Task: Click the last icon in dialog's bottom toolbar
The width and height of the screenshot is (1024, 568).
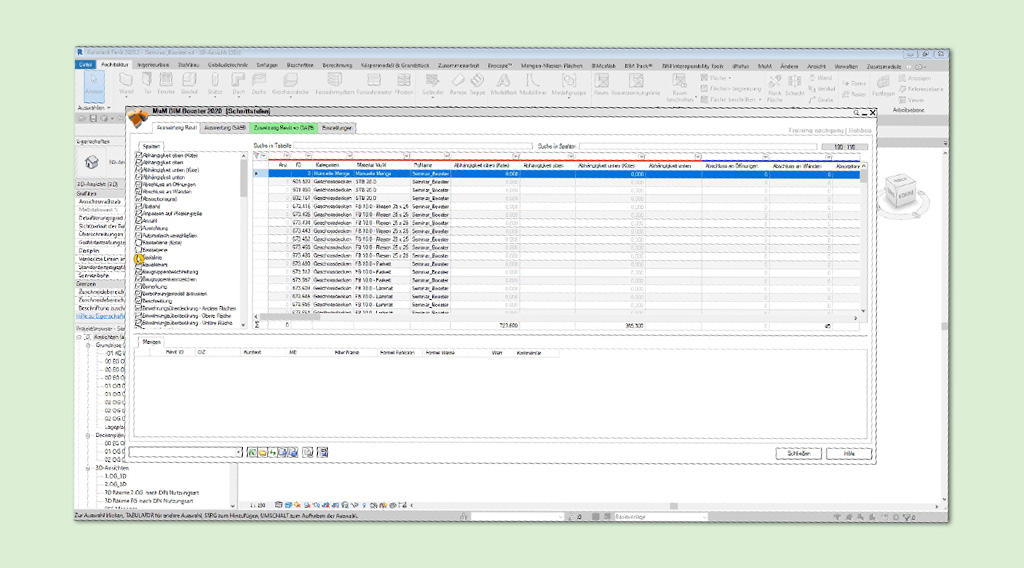Action: click(323, 453)
